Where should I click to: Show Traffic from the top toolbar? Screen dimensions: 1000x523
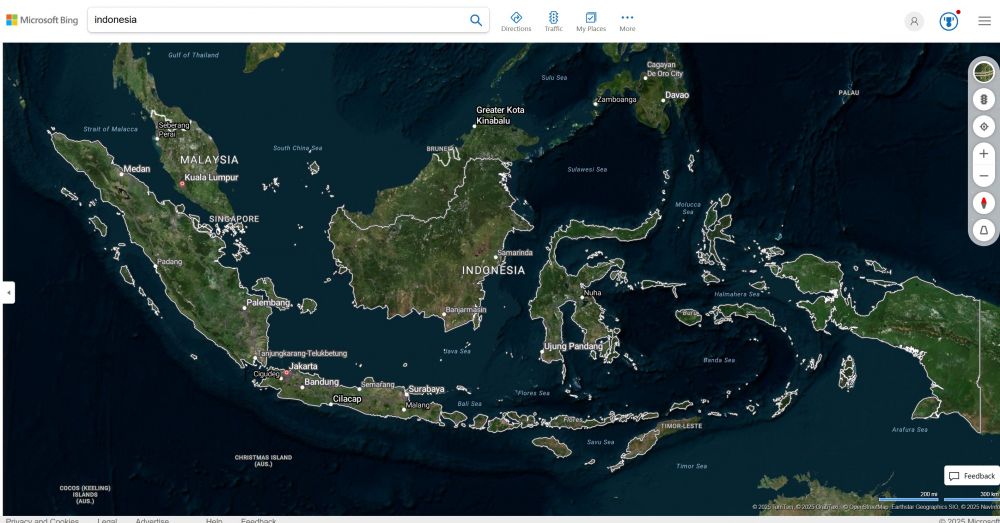point(554,21)
